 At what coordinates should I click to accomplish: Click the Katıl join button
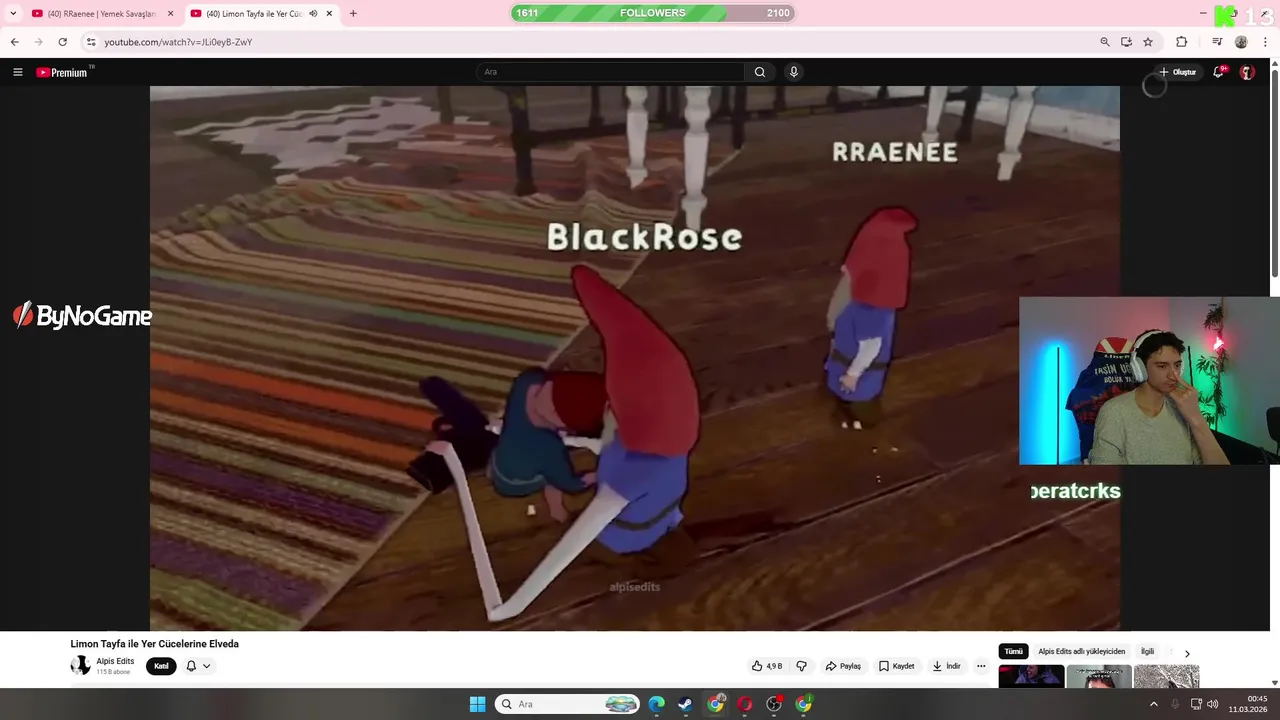(x=161, y=666)
